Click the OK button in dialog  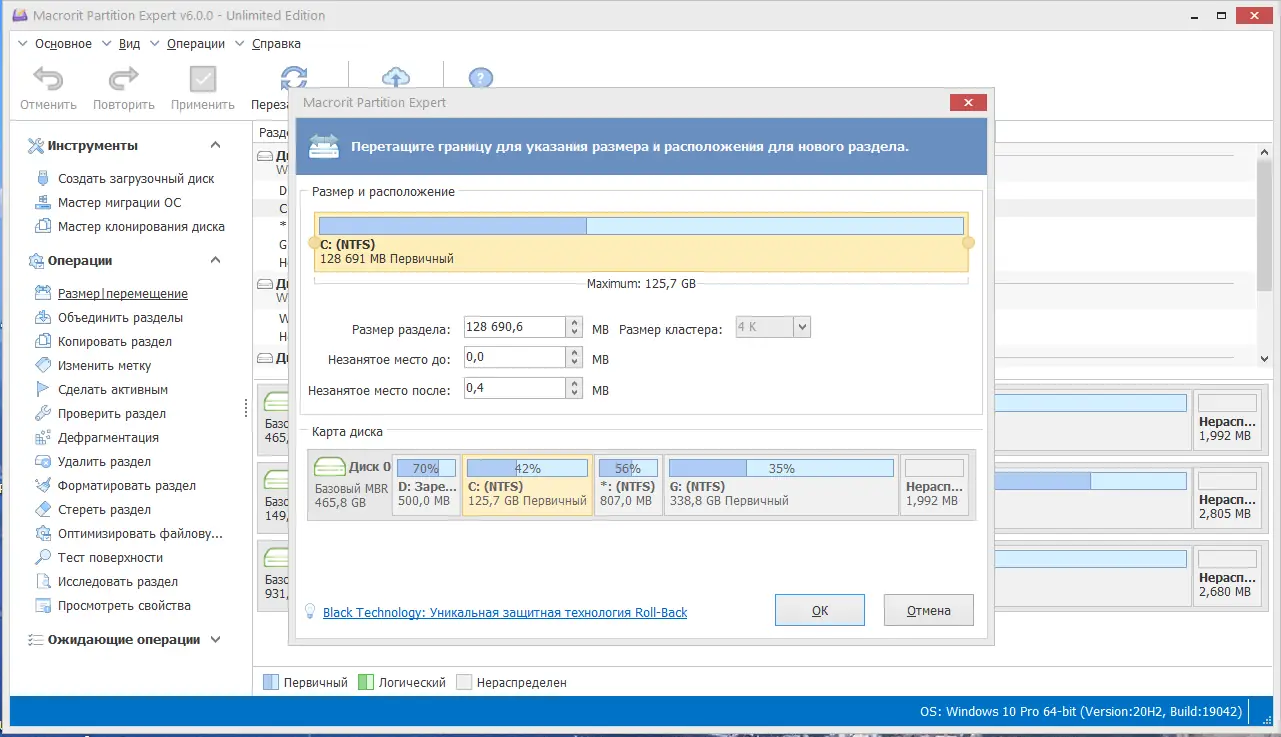point(820,610)
